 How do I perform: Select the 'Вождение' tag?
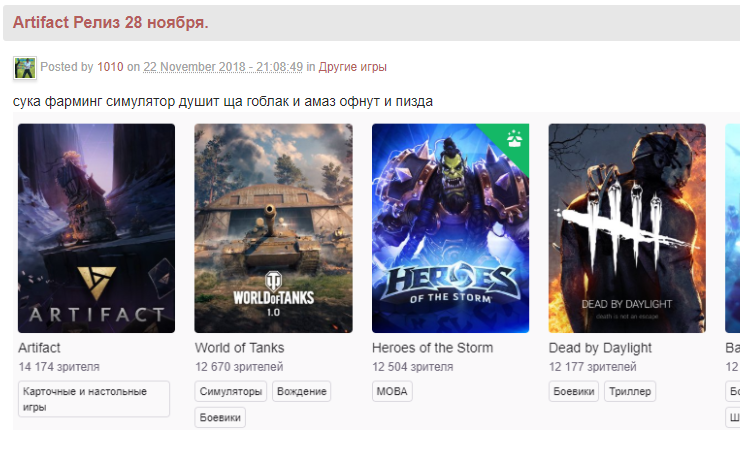tap(302, 392)
